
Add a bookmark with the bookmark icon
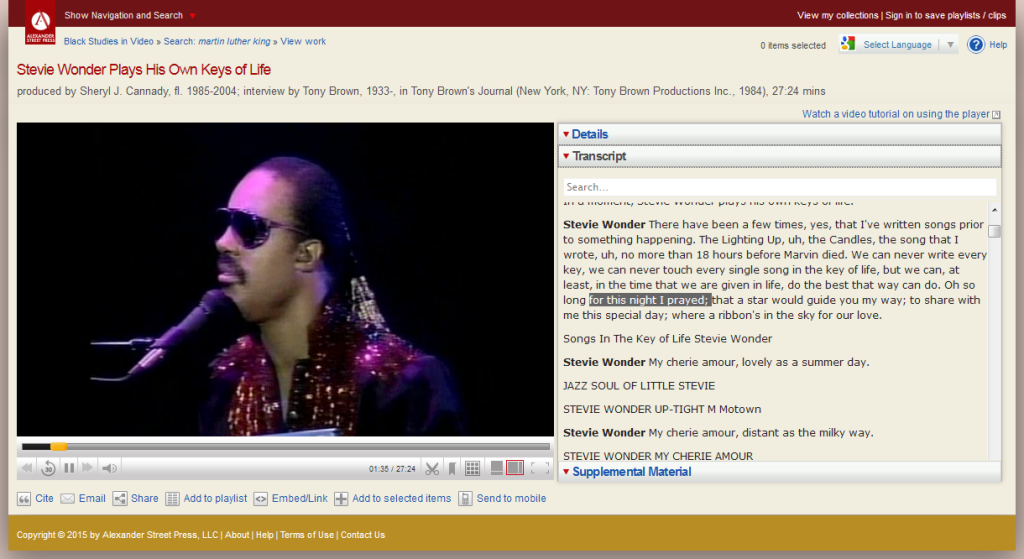(453, 468)
